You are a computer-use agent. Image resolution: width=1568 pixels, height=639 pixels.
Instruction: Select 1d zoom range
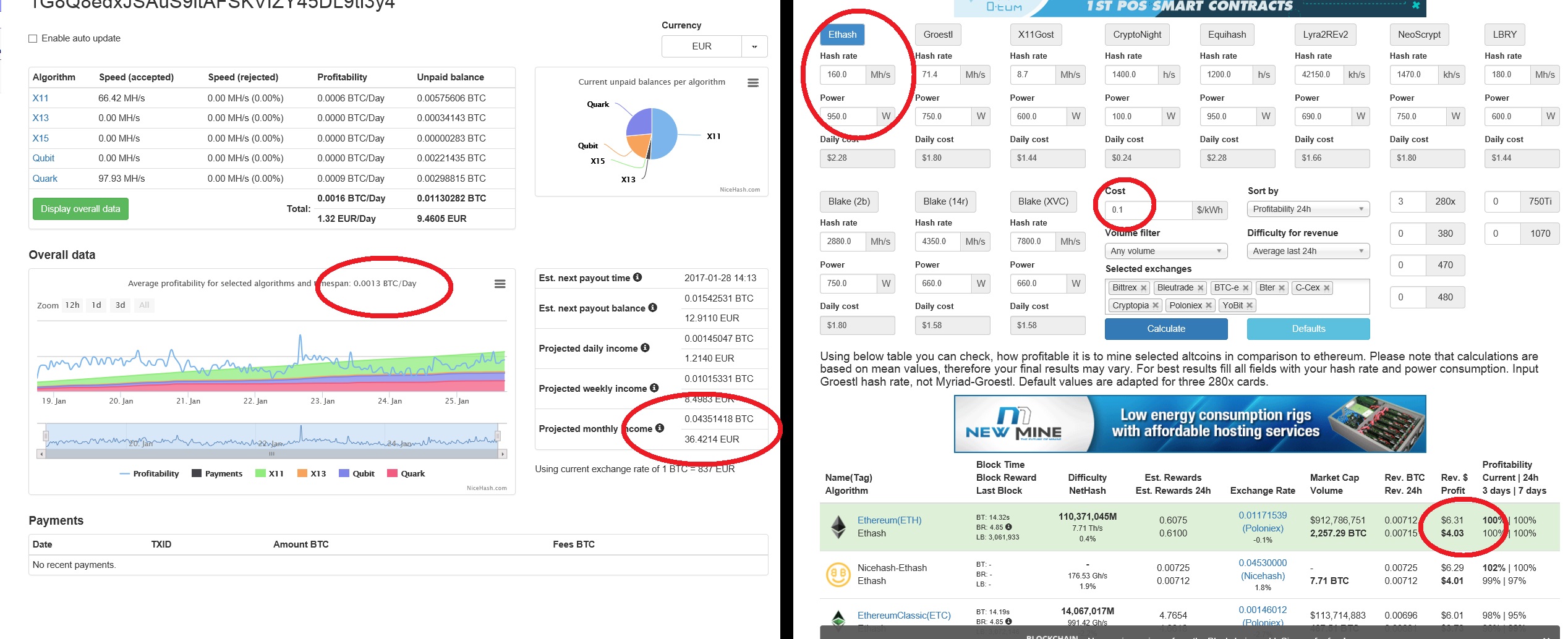click(96, 305)
